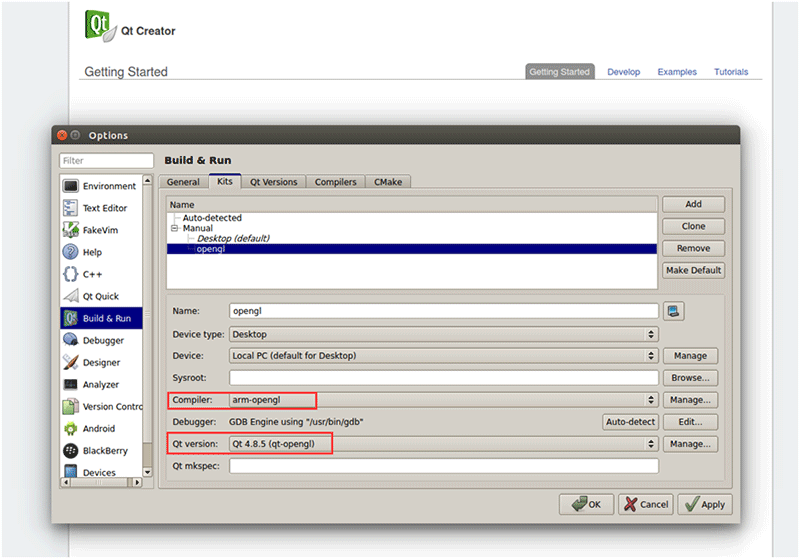Image resolution: width=800 pixels, height=559 pixels.
Task: Open the Compiler dropdown arm-opengl
Action: pyautogui.click(x=444, y=400)
